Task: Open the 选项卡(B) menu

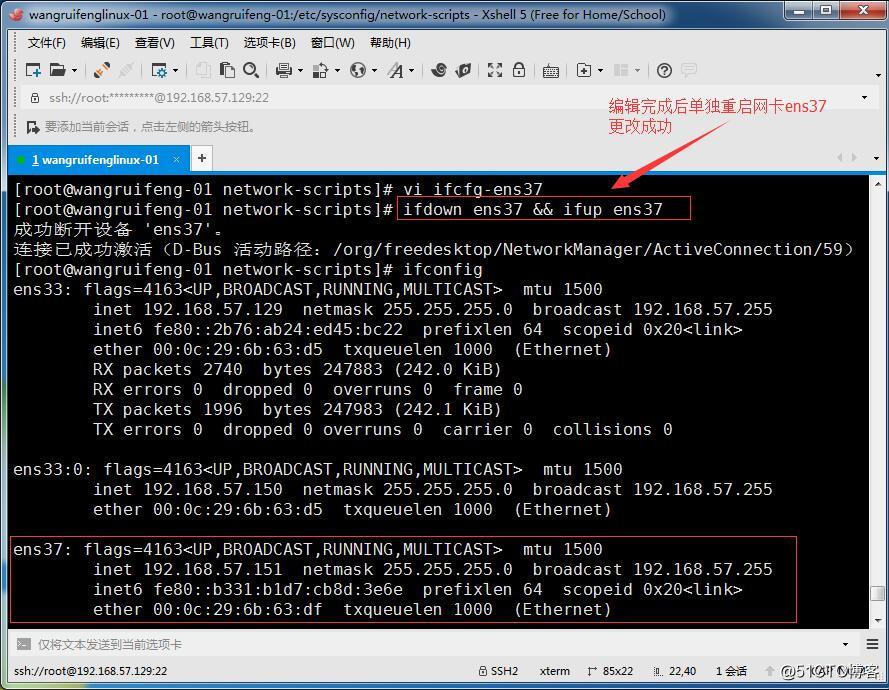Action: 269,43
